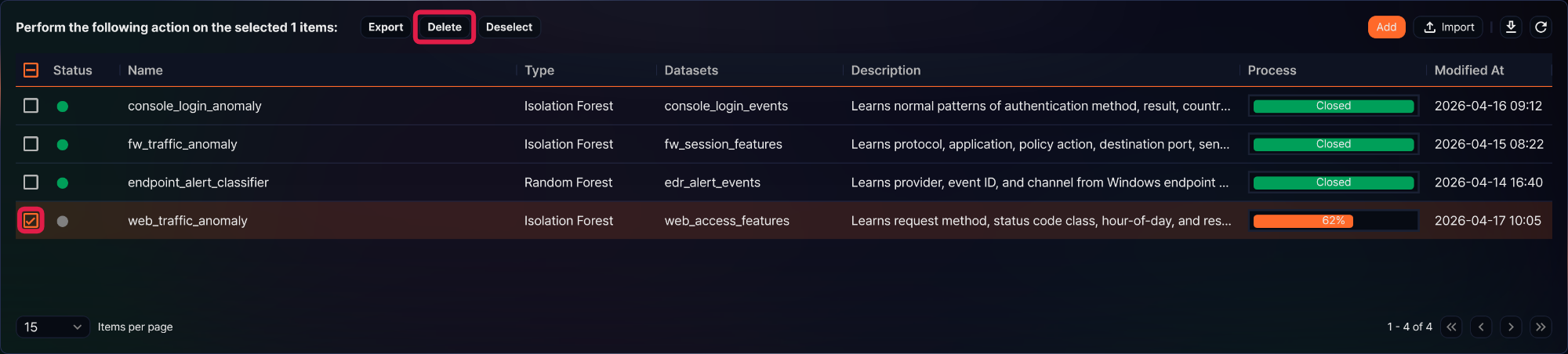Click description starting 'Learns protocol, application'
This screenshot has height=354, width=1568.
coord(1040,145)
